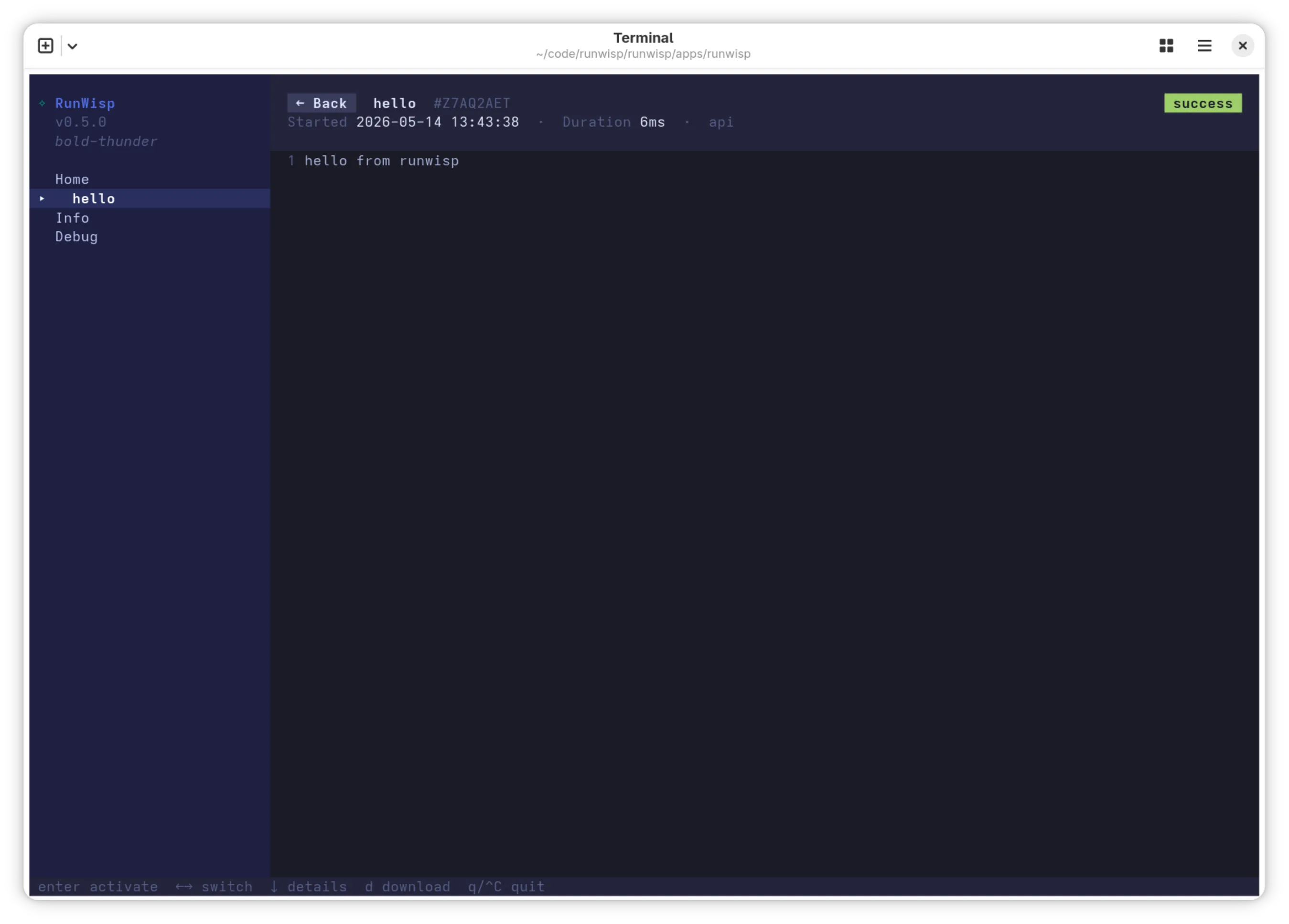
Task: Show the tab overview grid
Action: click(x=1166, y=45)
